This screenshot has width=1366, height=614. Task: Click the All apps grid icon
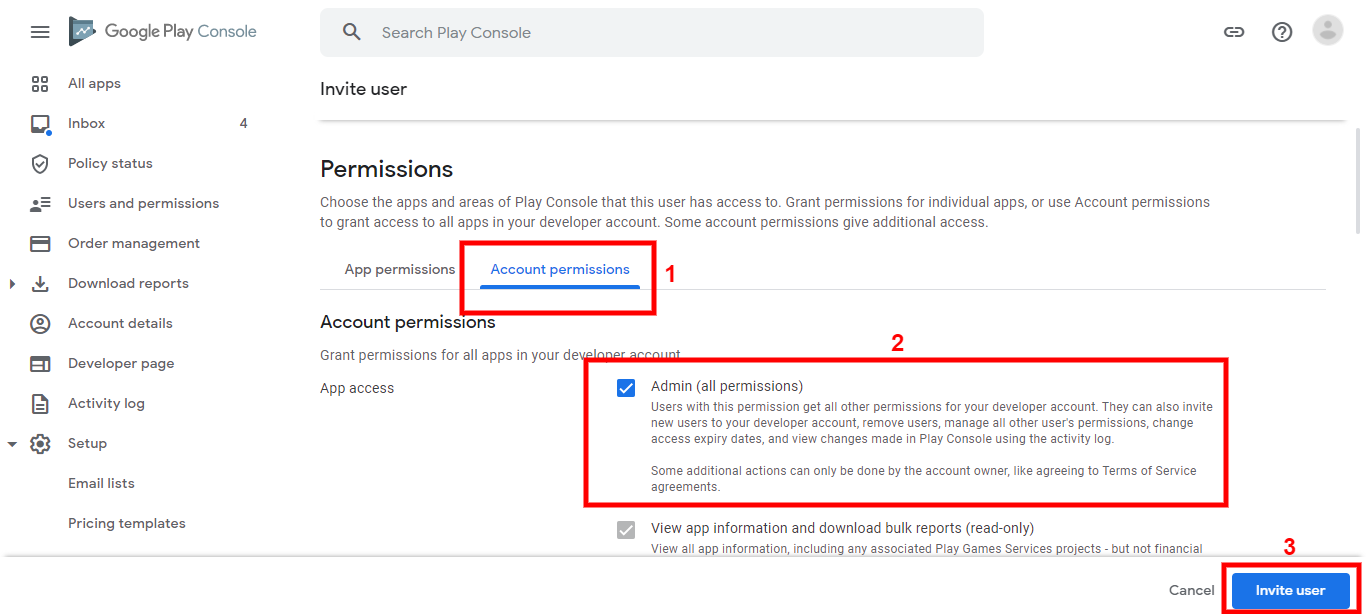(x=40, y=84)
